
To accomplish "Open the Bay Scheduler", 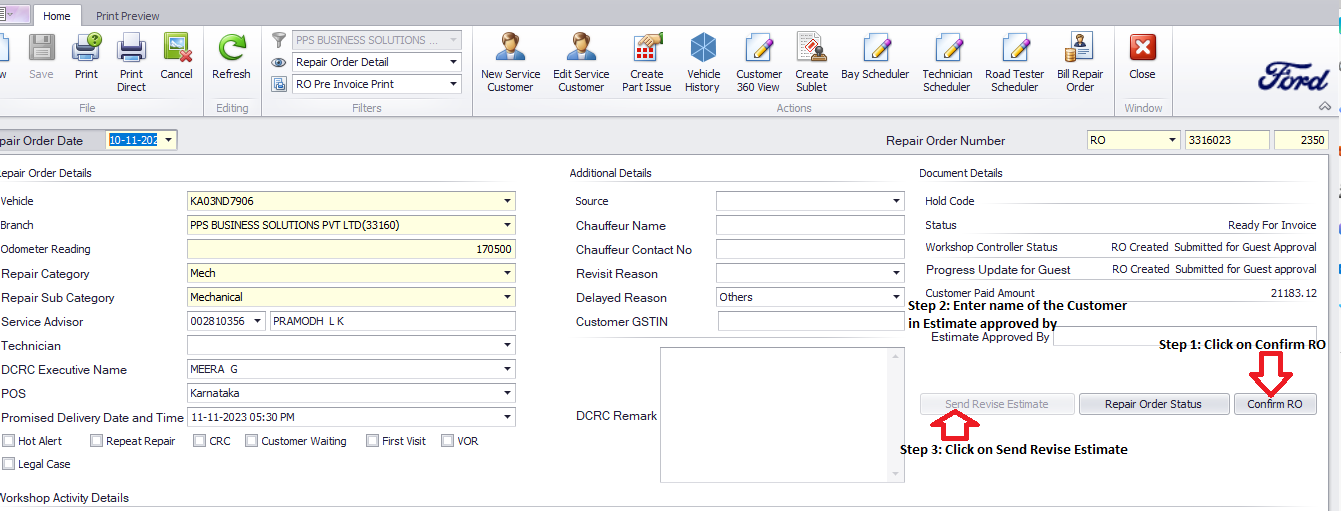I will pos(876,56).
